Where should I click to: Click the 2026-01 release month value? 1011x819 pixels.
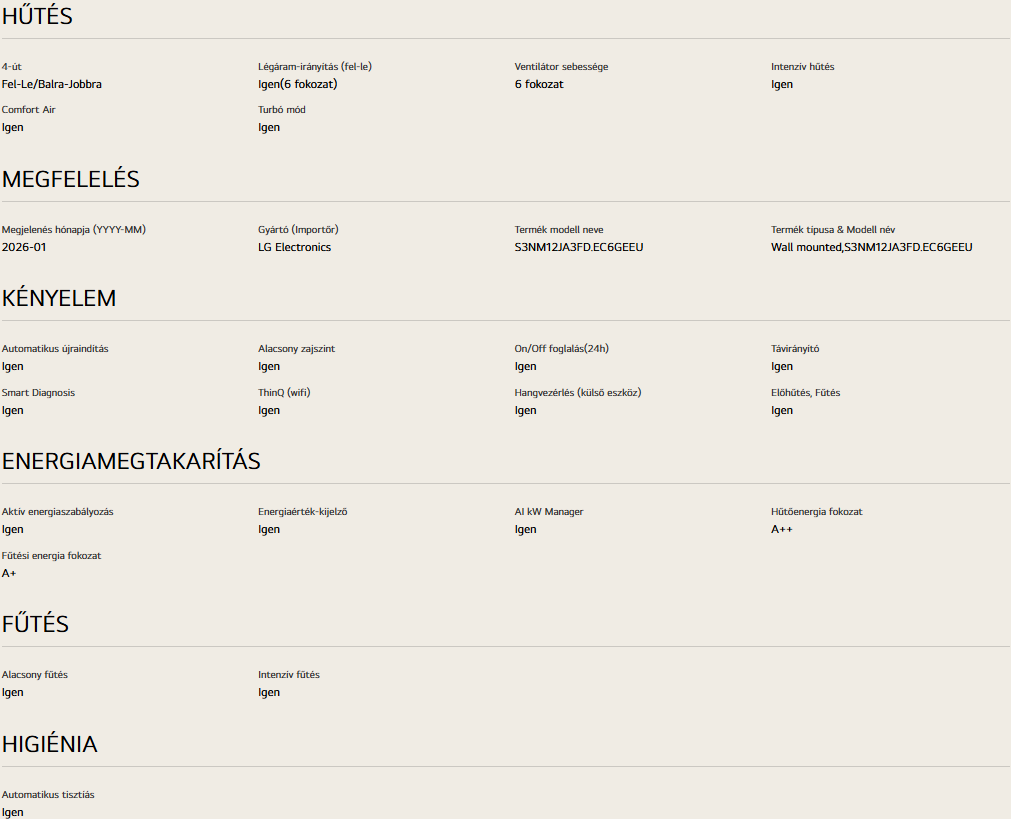(x=24, y=247)
